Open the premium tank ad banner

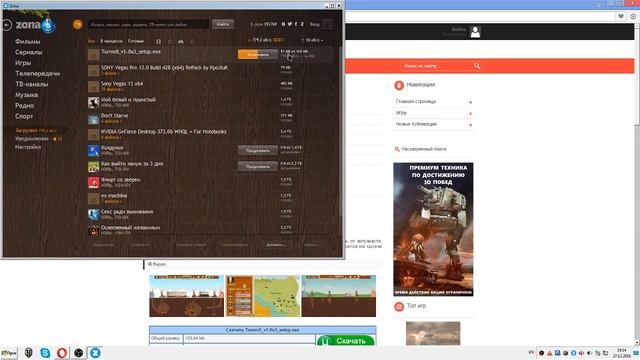coord(433,229)
